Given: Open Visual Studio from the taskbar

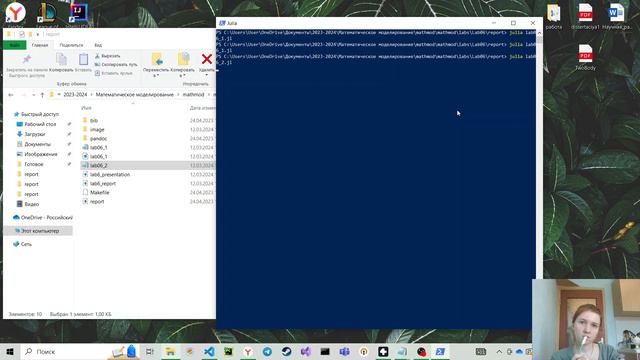Looking at the screenshot, I should tap(306, 351).
